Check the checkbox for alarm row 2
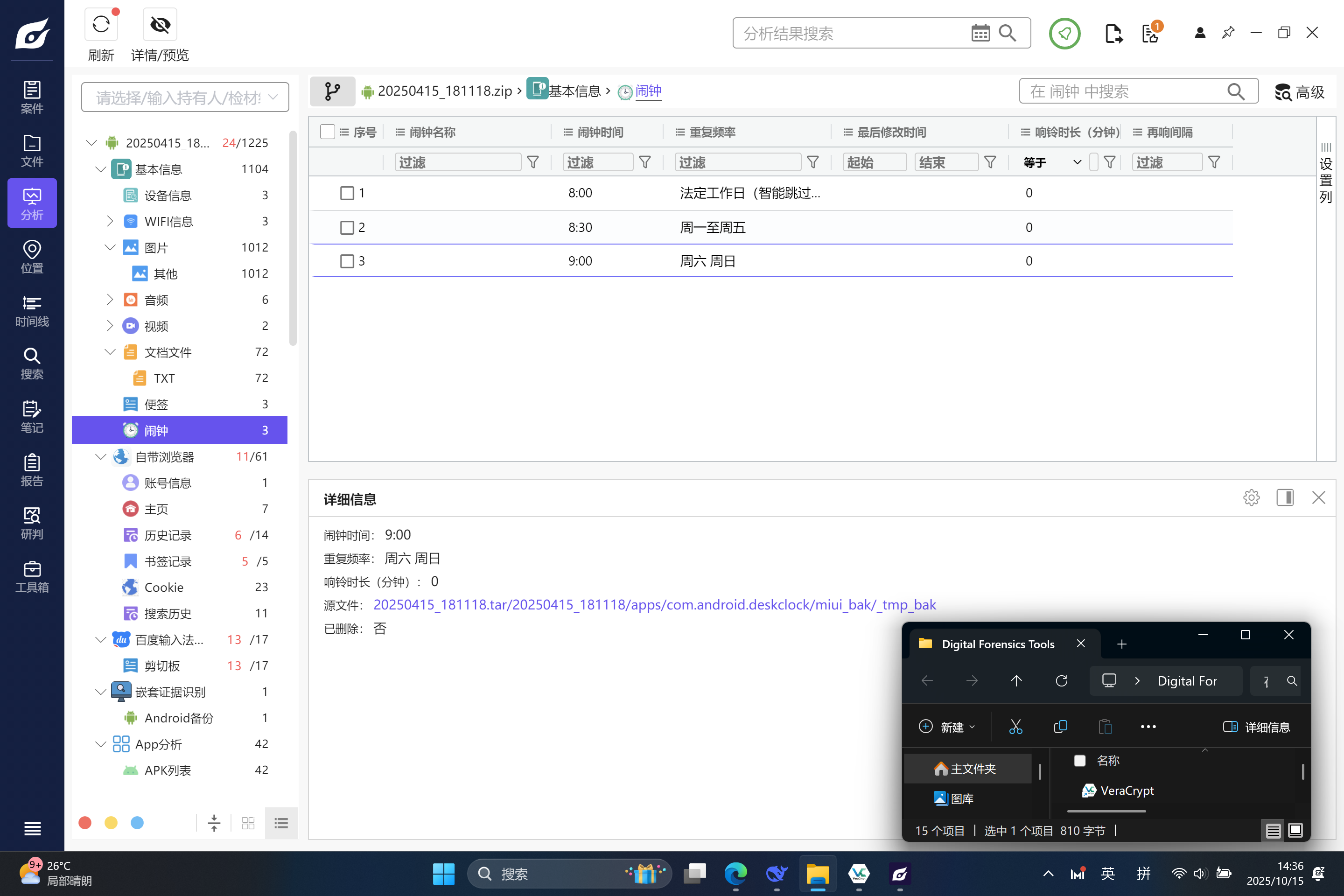Image resolution: width=1344 pixels, height=896 pixels. [347, 227]
